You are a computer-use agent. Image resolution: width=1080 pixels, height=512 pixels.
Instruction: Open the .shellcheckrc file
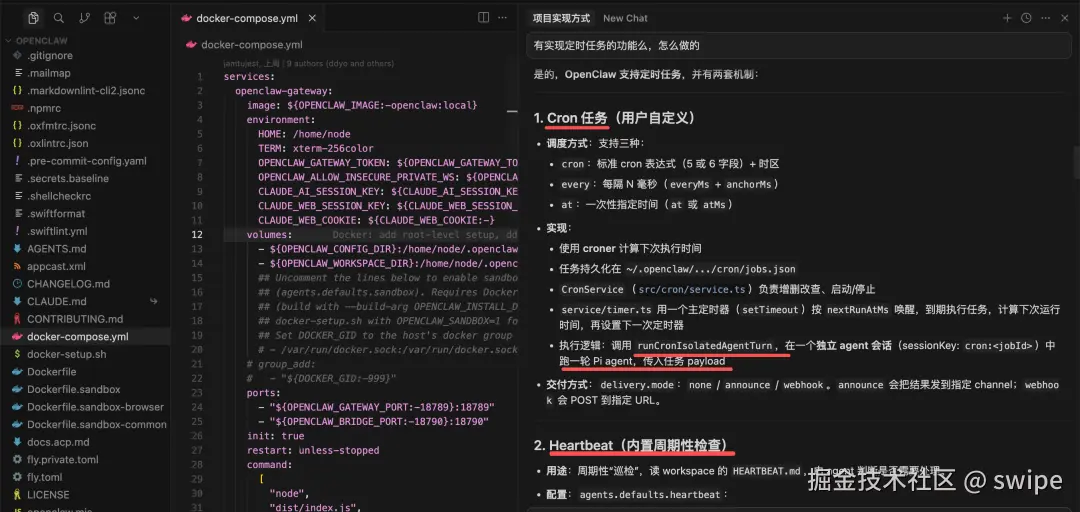[59, 196]
